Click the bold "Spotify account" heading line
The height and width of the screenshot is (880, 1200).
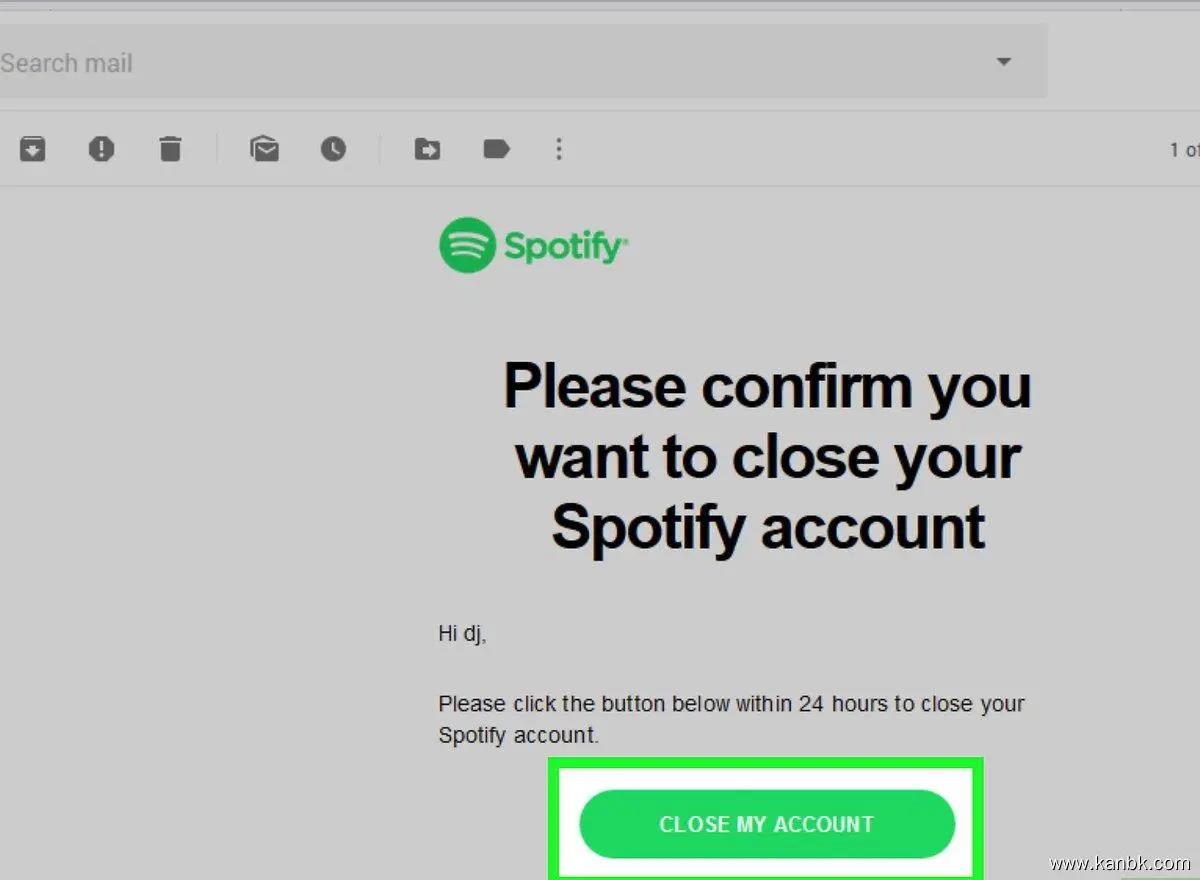(767, 526)
